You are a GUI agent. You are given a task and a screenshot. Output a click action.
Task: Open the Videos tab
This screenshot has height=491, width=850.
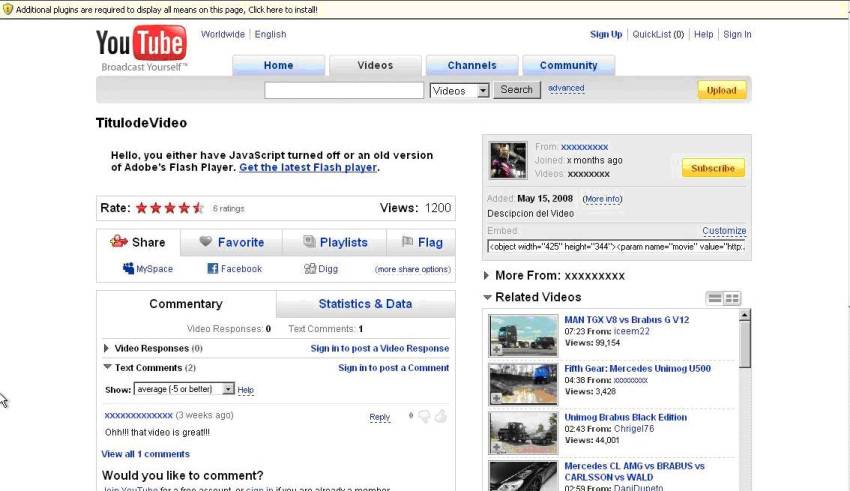[375, 65]
